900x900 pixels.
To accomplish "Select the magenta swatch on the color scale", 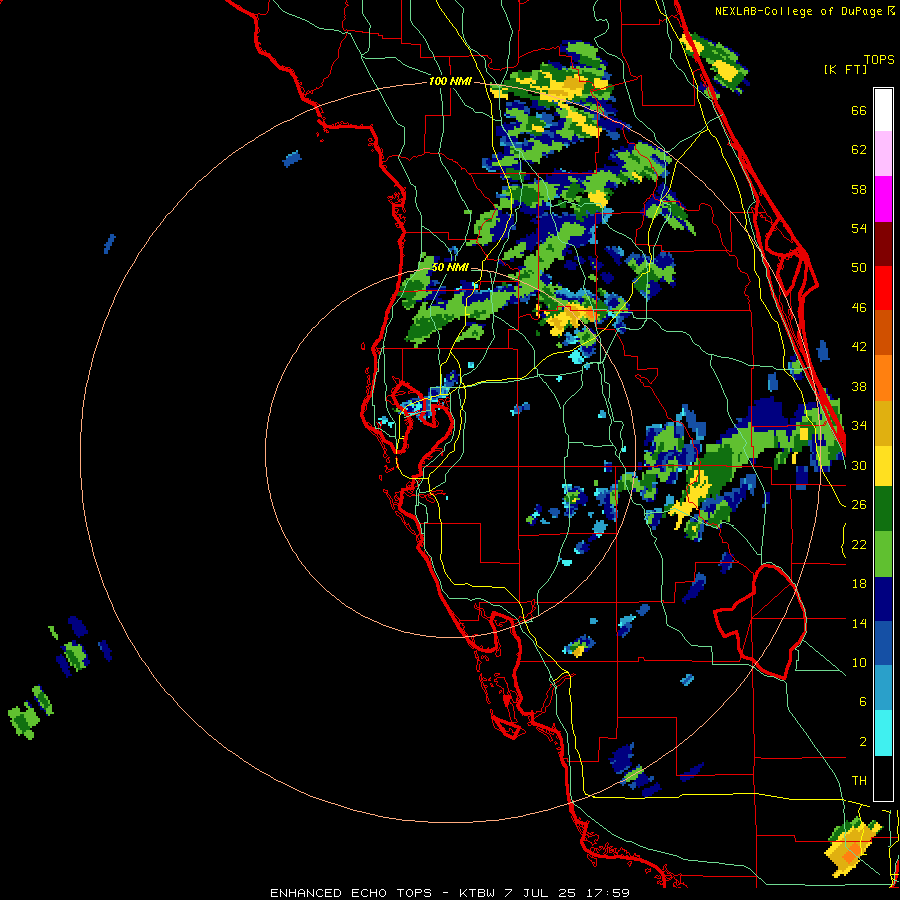I will click(883, 199).
